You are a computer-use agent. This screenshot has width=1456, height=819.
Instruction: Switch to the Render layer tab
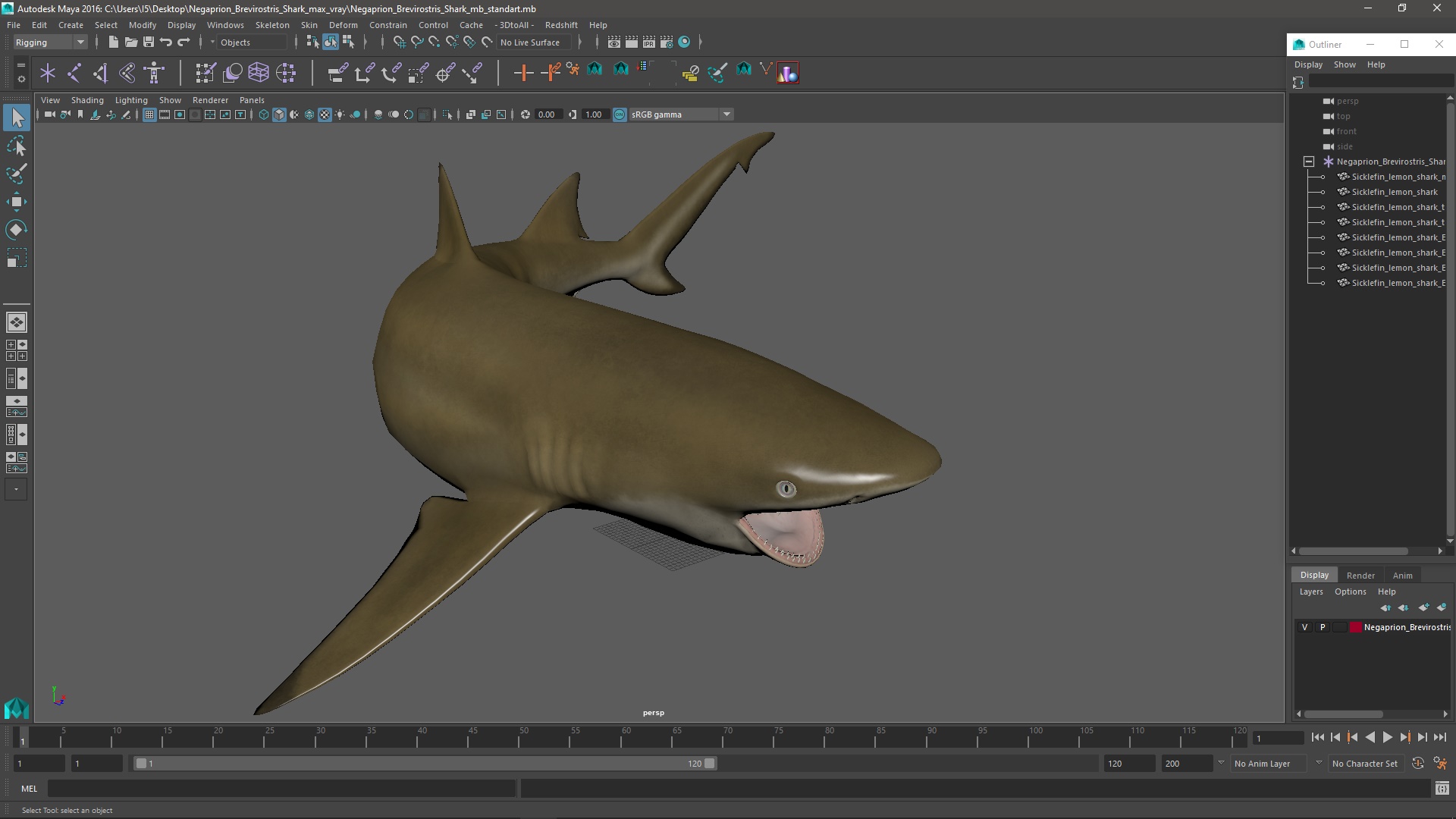(1360, 575)
